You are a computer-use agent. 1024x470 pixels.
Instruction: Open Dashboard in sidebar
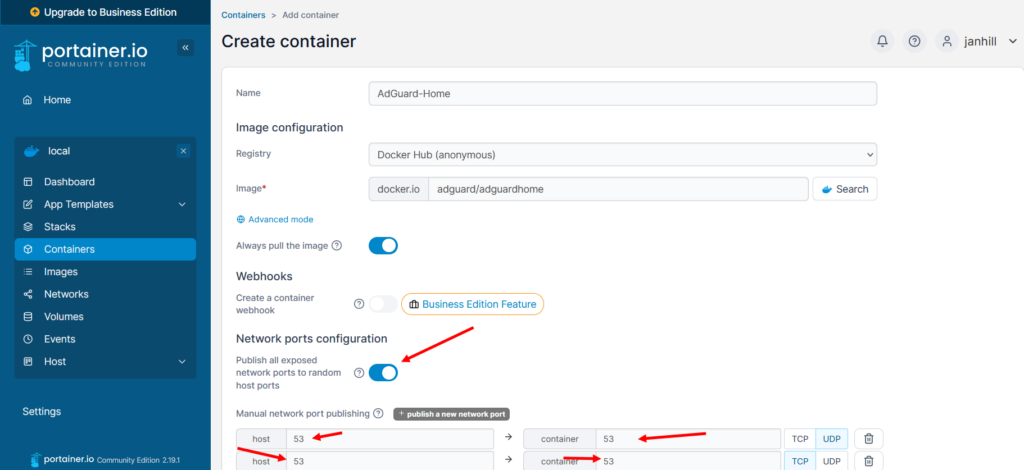pyautogui.click(x=105, y=181)
